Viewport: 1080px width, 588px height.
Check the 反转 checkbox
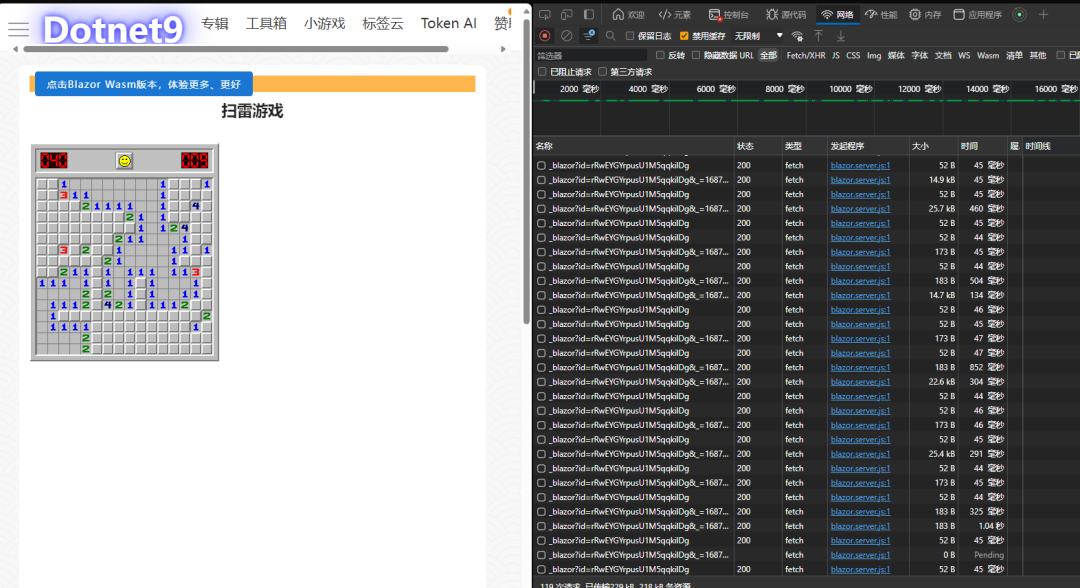pos(660,55)
